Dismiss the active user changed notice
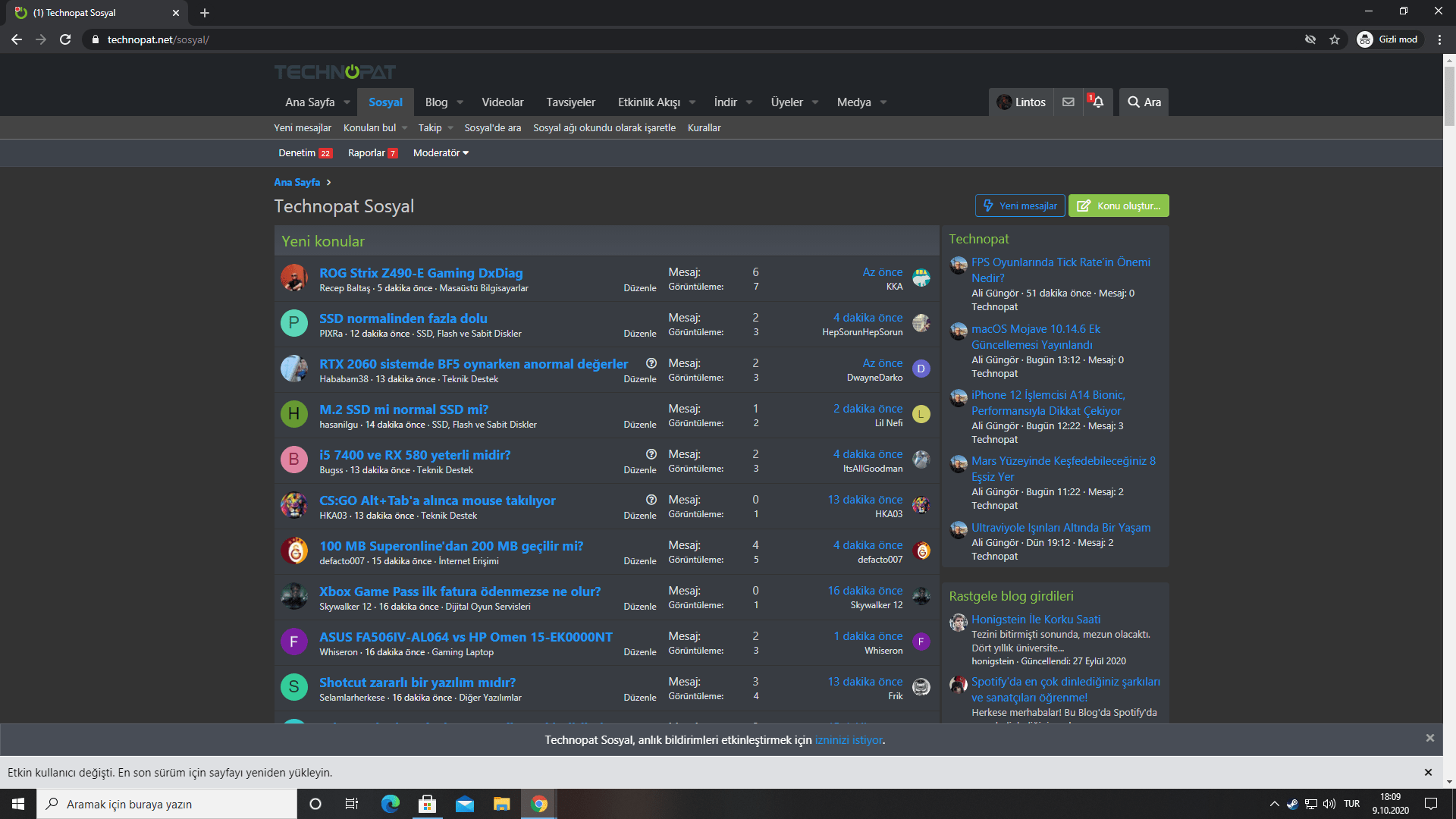 1428,772
